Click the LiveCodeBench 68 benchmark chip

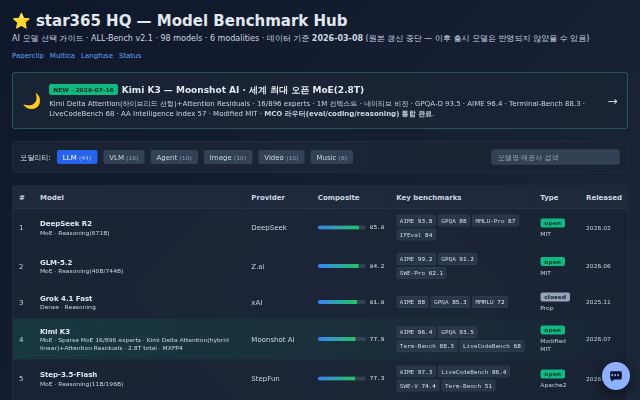(x=492, y=346)
